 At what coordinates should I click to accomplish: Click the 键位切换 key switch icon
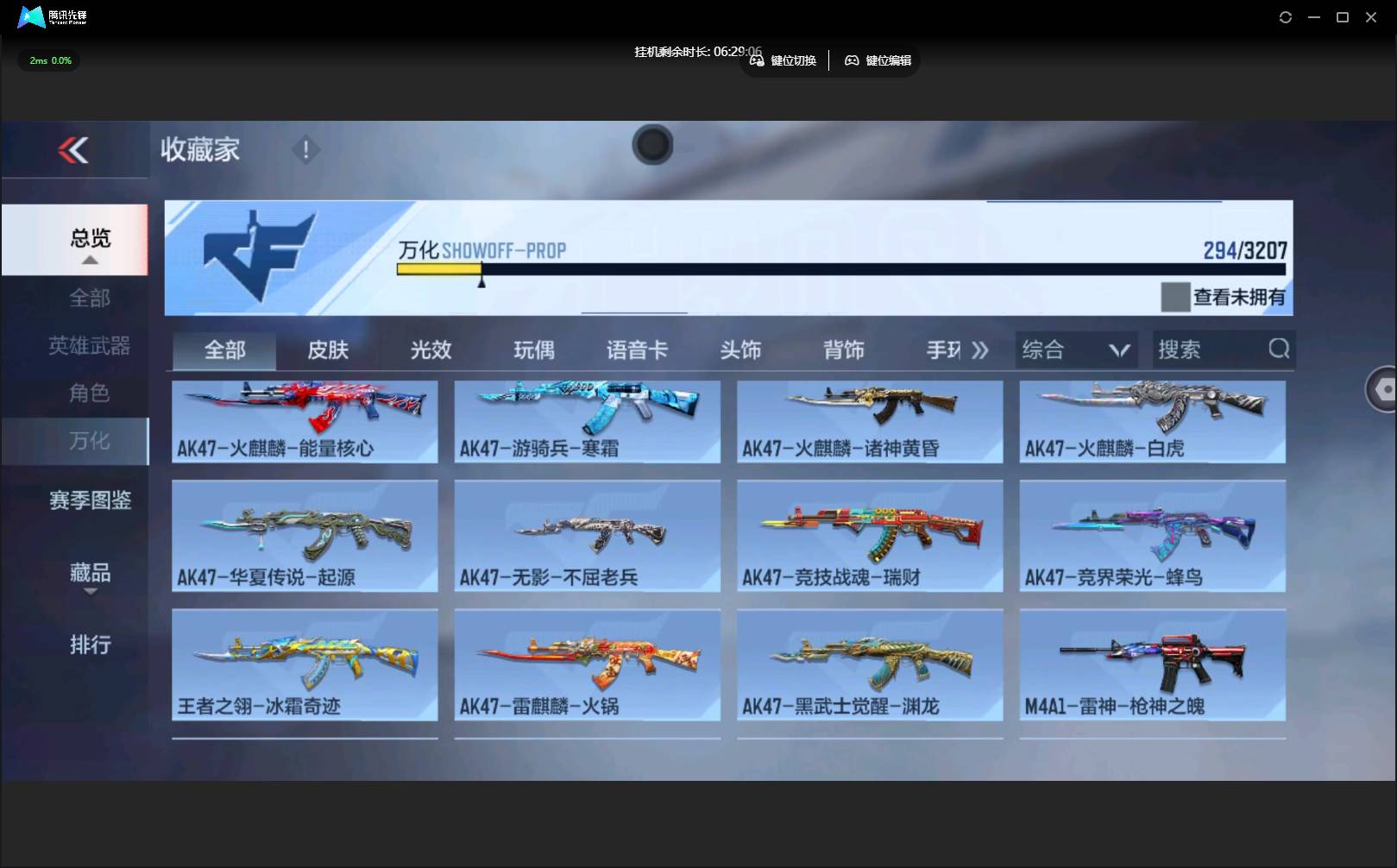pos(757,60)
